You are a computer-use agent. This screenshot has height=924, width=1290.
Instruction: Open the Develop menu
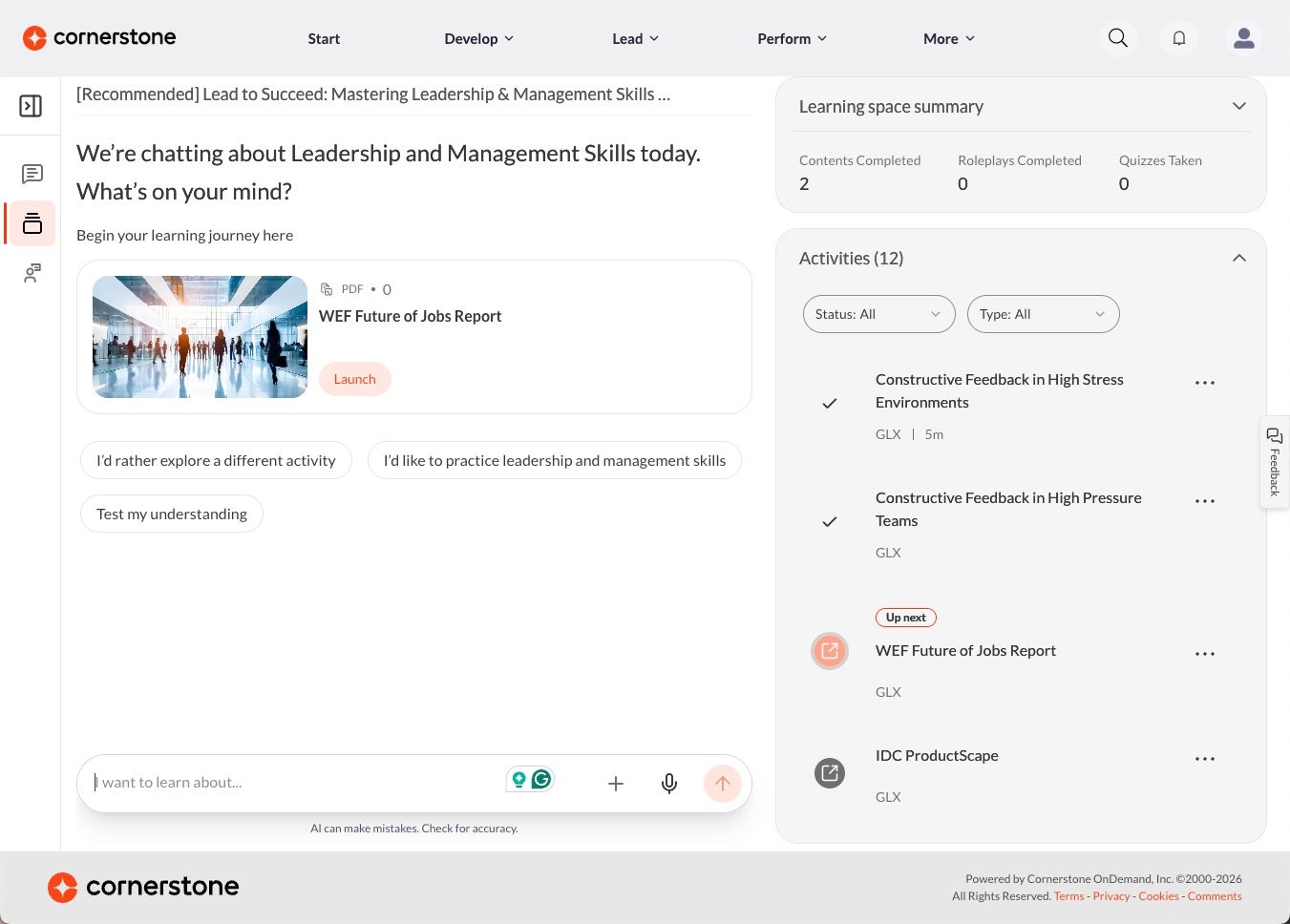click(x=479, y=38)
